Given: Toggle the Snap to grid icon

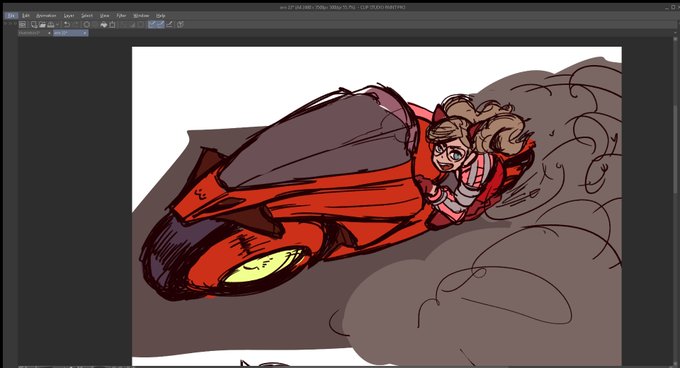Looking at the screenshot, I should [x=169, y=25].
